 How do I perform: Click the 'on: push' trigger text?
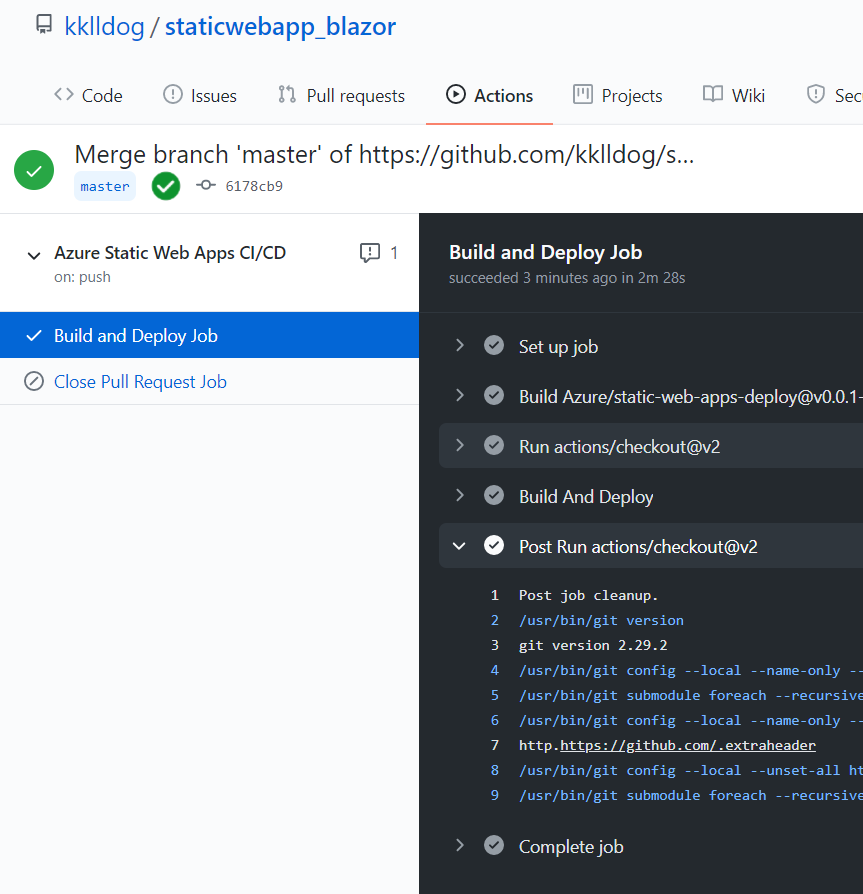point(82,277)
